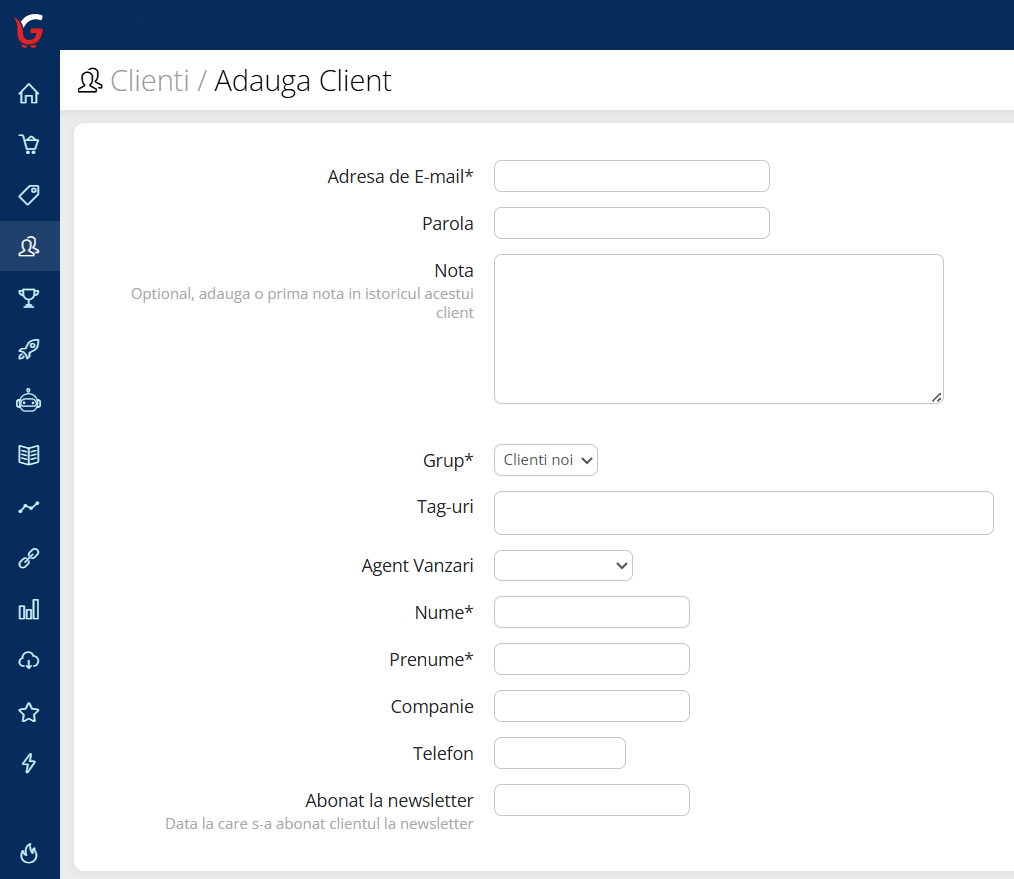Select the flame icon at sidebar bottom

pos(29,852)
